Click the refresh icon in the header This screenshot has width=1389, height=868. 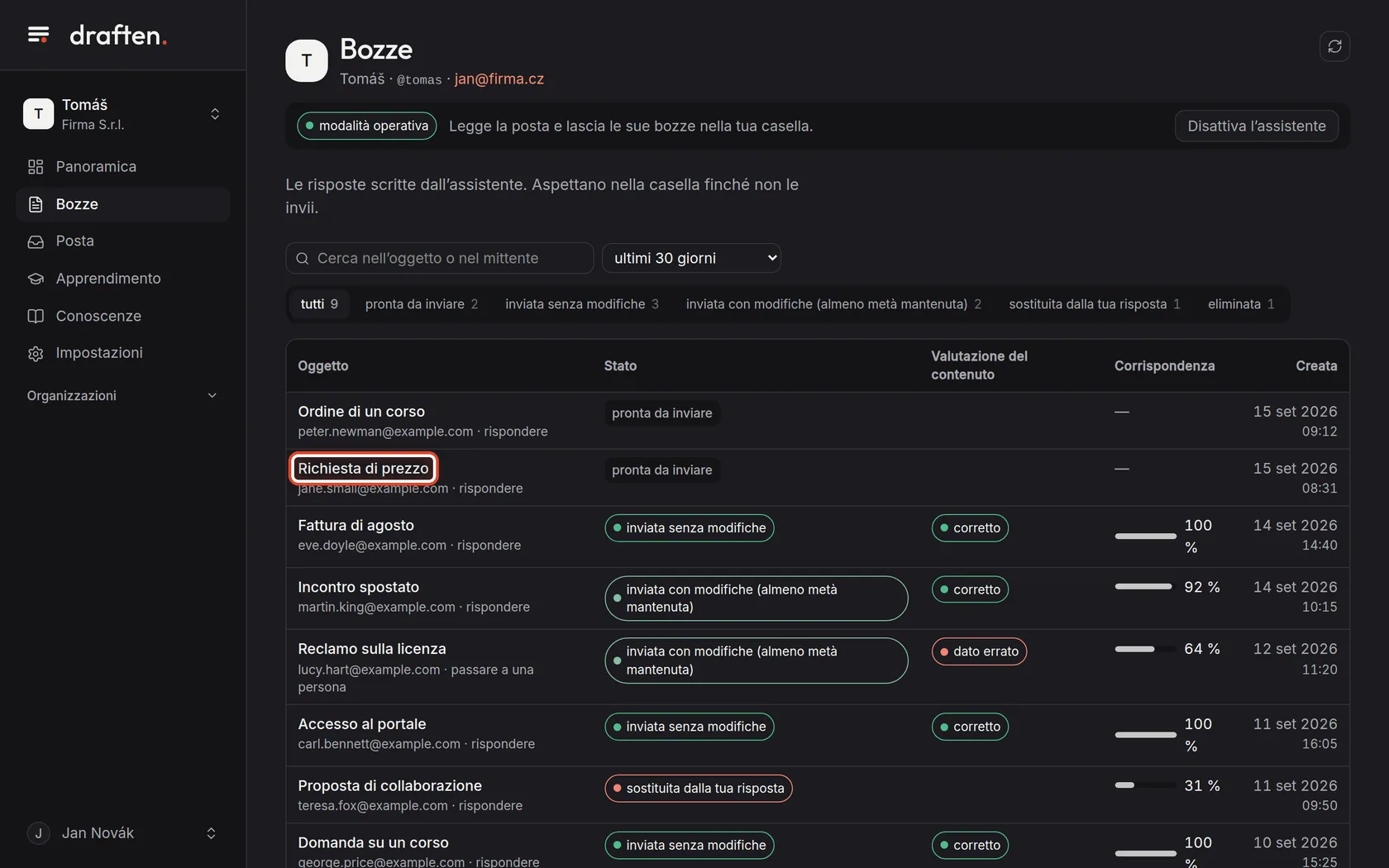(x=1334, y=46)
